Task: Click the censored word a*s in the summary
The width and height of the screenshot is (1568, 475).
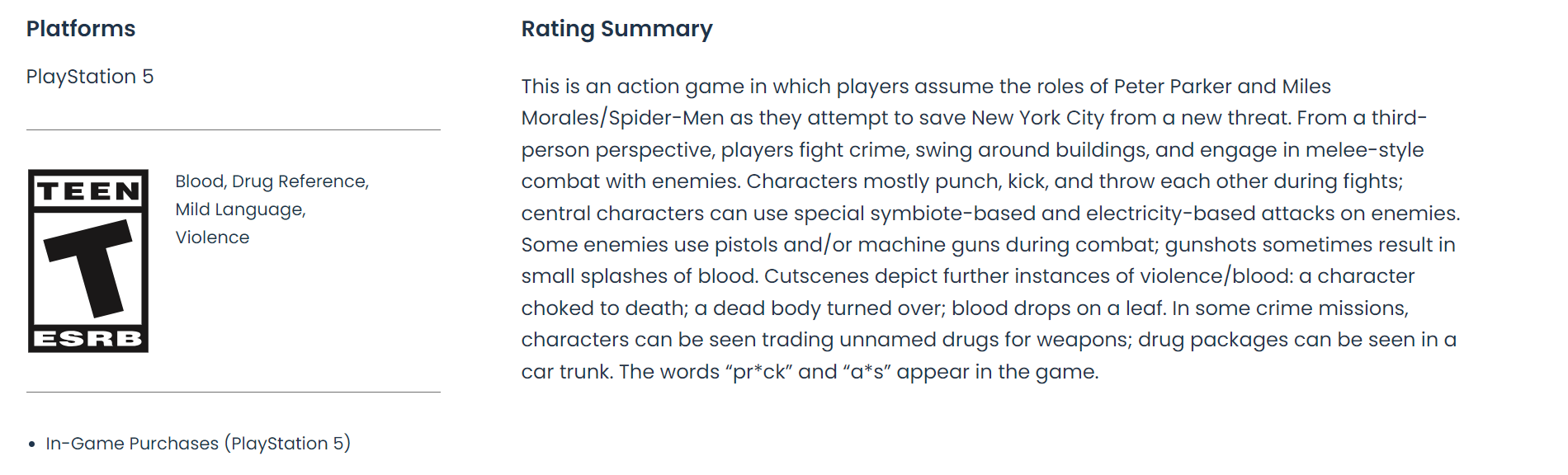Action: 867,372
